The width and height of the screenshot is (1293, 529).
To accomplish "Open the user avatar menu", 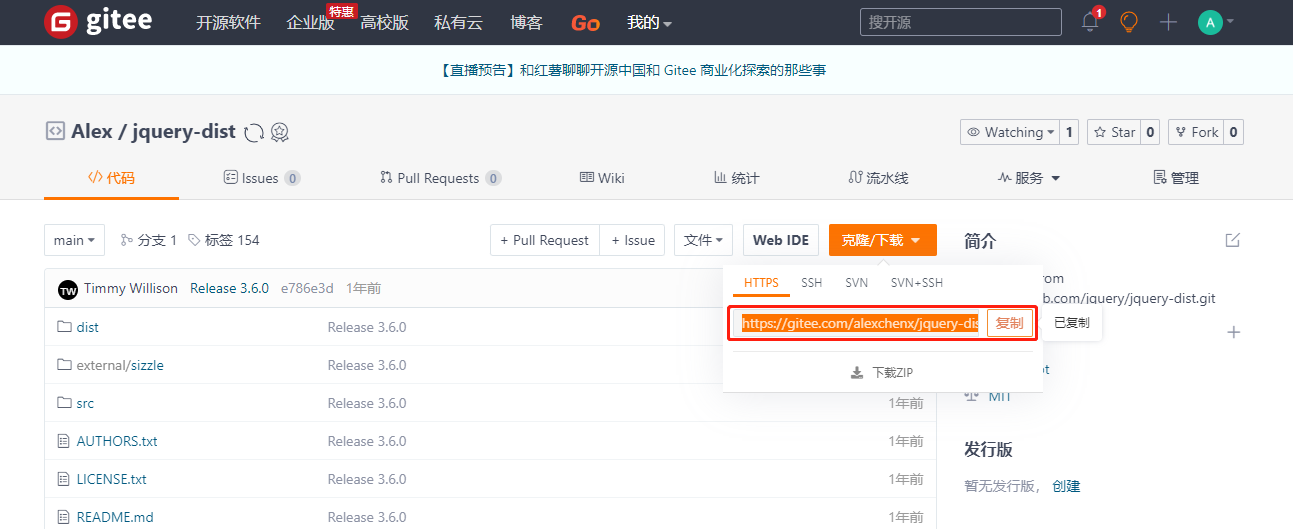I will pyautogui.click(x=1215, y=22).
